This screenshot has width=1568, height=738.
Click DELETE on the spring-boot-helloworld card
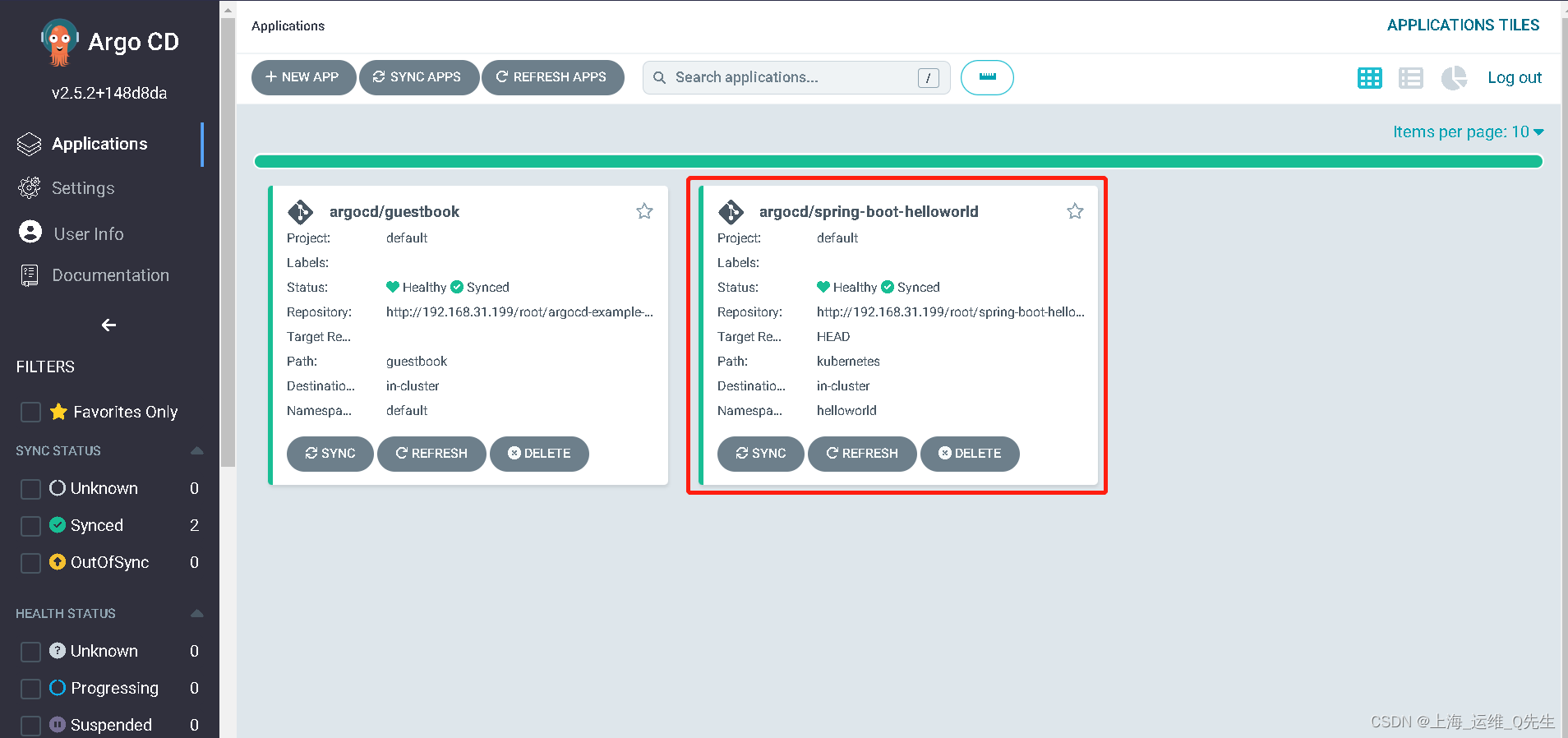970,454
